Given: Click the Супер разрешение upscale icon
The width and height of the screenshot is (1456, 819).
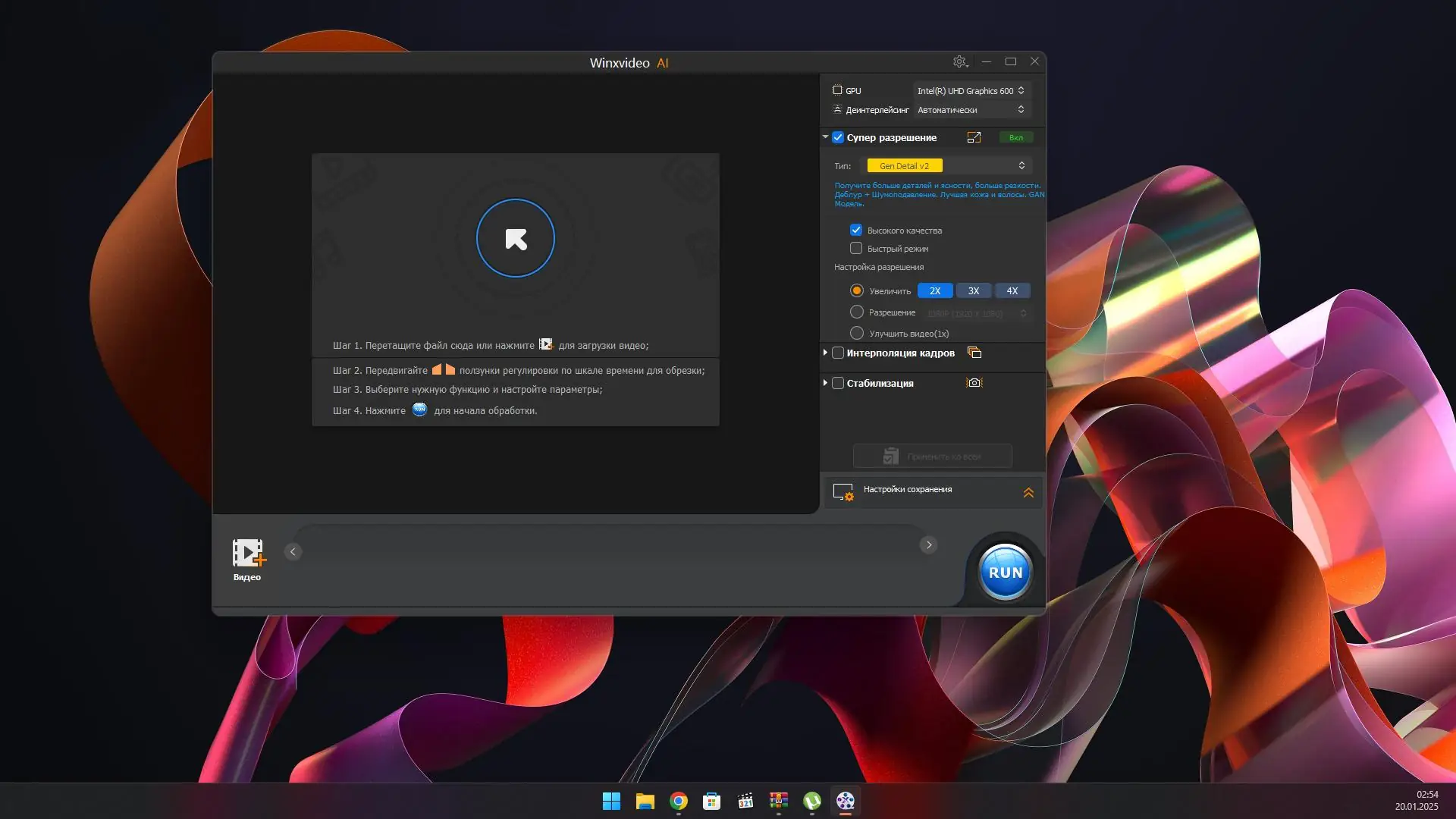Looking at the screenshot, I should (x=974, y=137).
